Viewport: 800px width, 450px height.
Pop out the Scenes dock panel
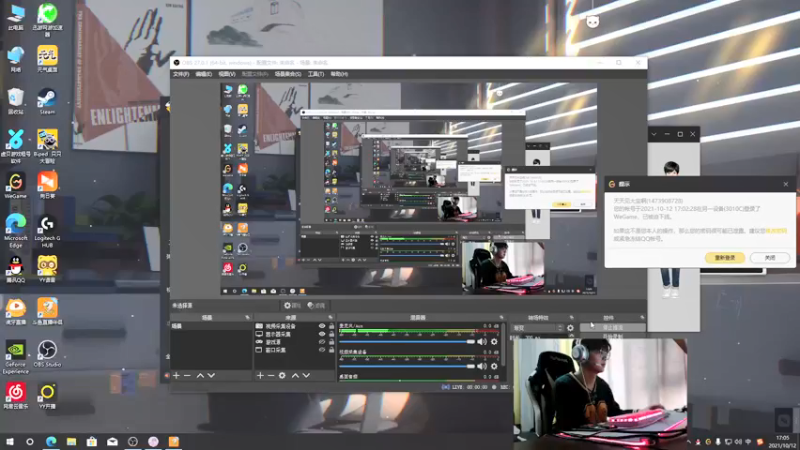247,317
